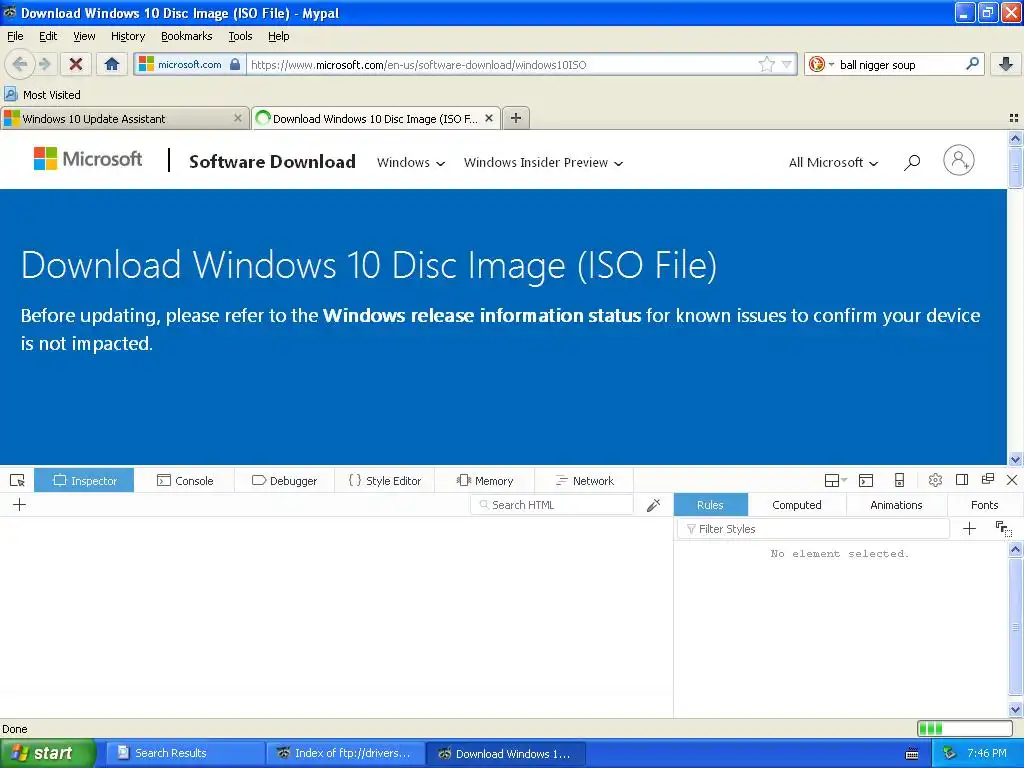Click the Software Download heading link

[x=272, y=161]
